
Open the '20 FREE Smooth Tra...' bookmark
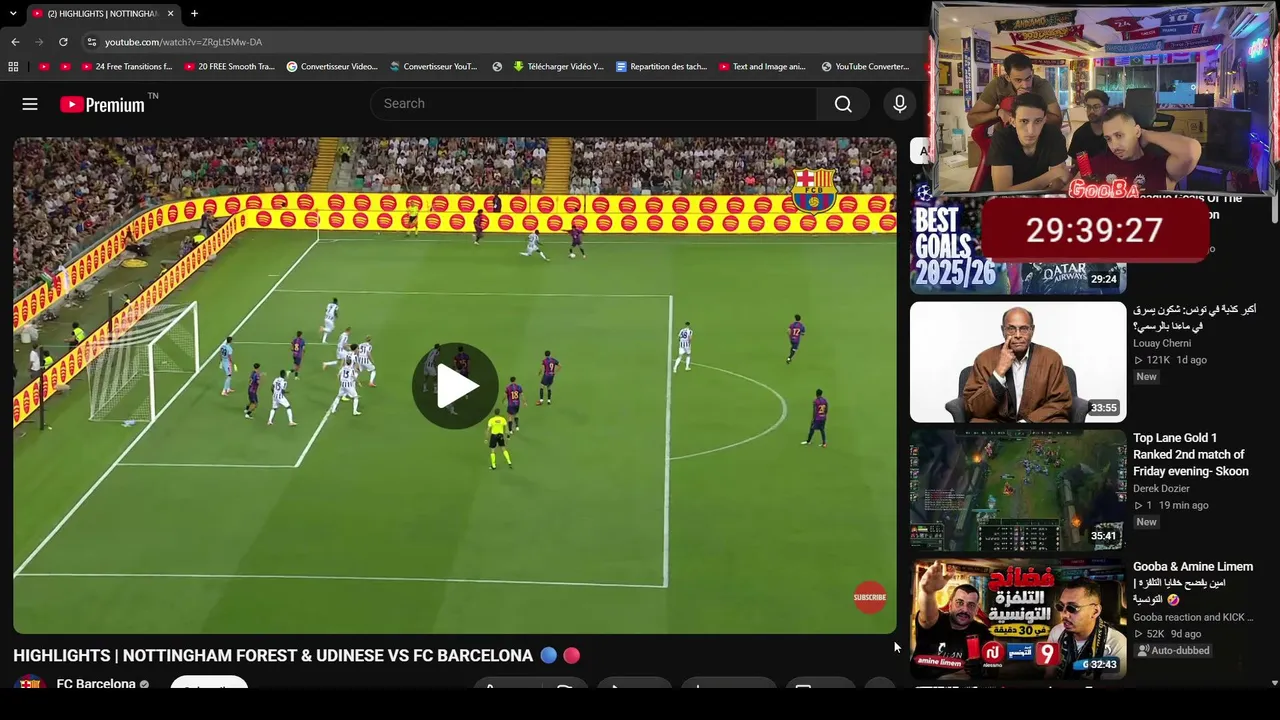pos(229,67)
